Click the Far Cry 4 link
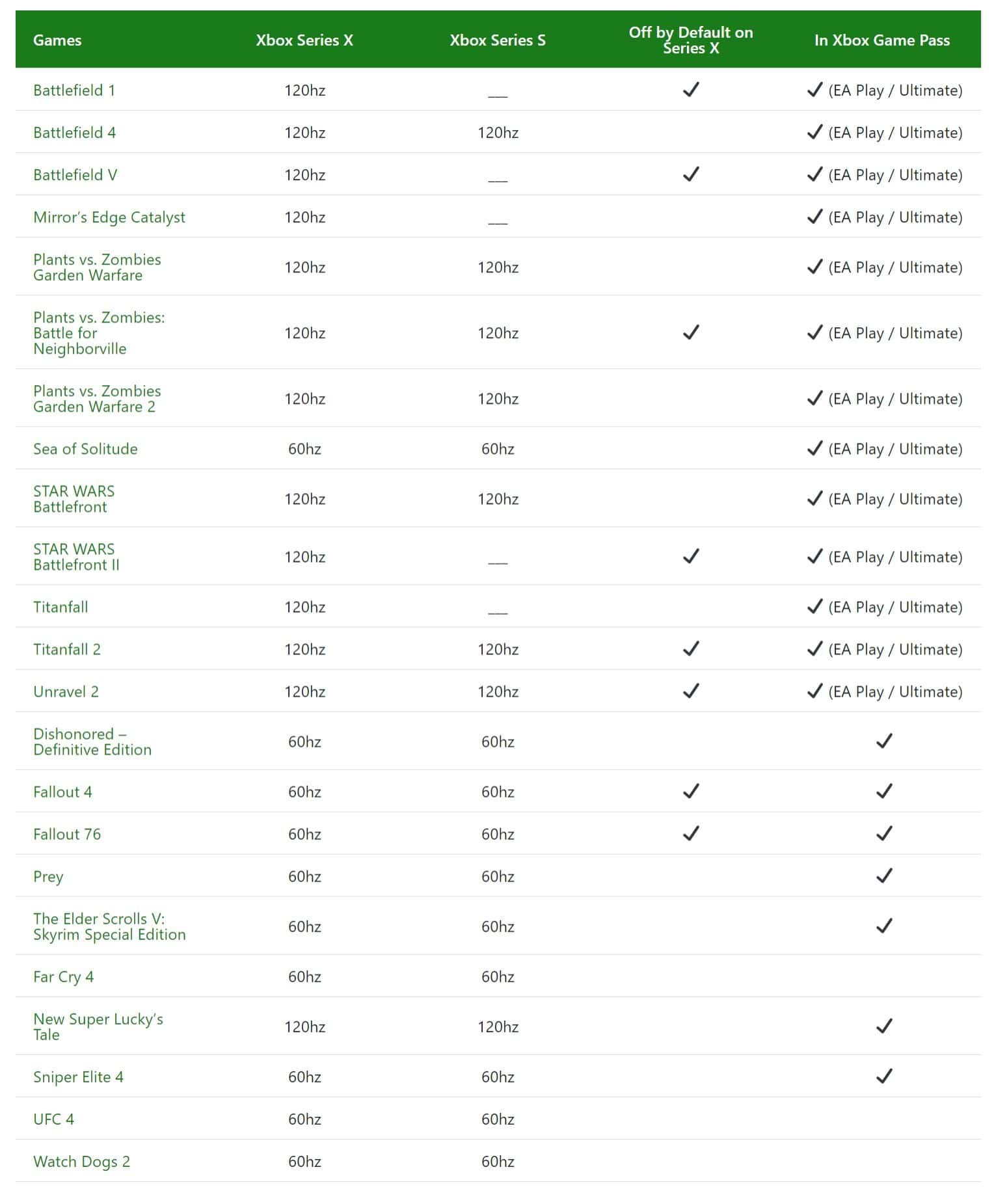This screenshot has width=996, height=1204. [x=63, y=977]
